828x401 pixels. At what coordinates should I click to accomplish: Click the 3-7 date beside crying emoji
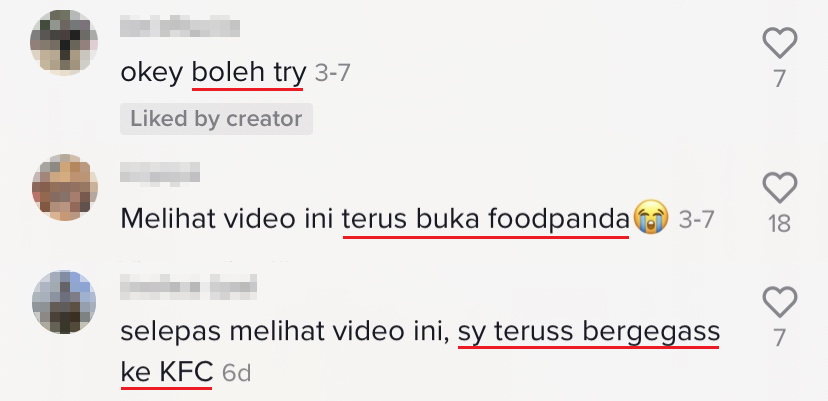click(x=697, y=219)
